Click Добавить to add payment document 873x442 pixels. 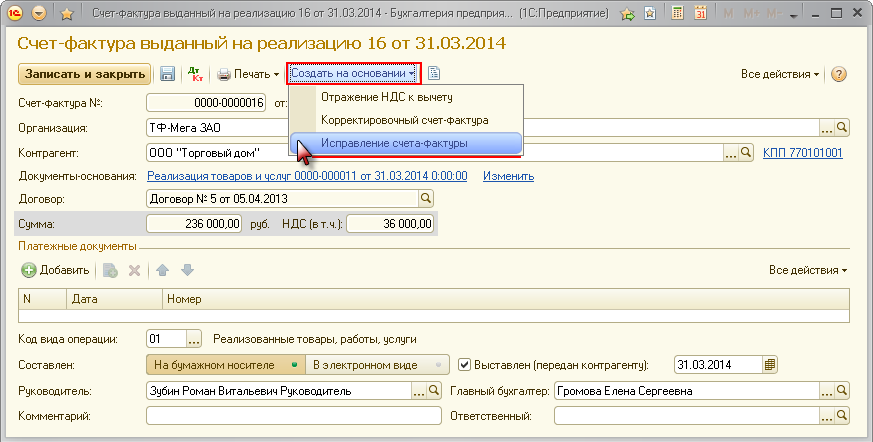(x=56, y=271)
